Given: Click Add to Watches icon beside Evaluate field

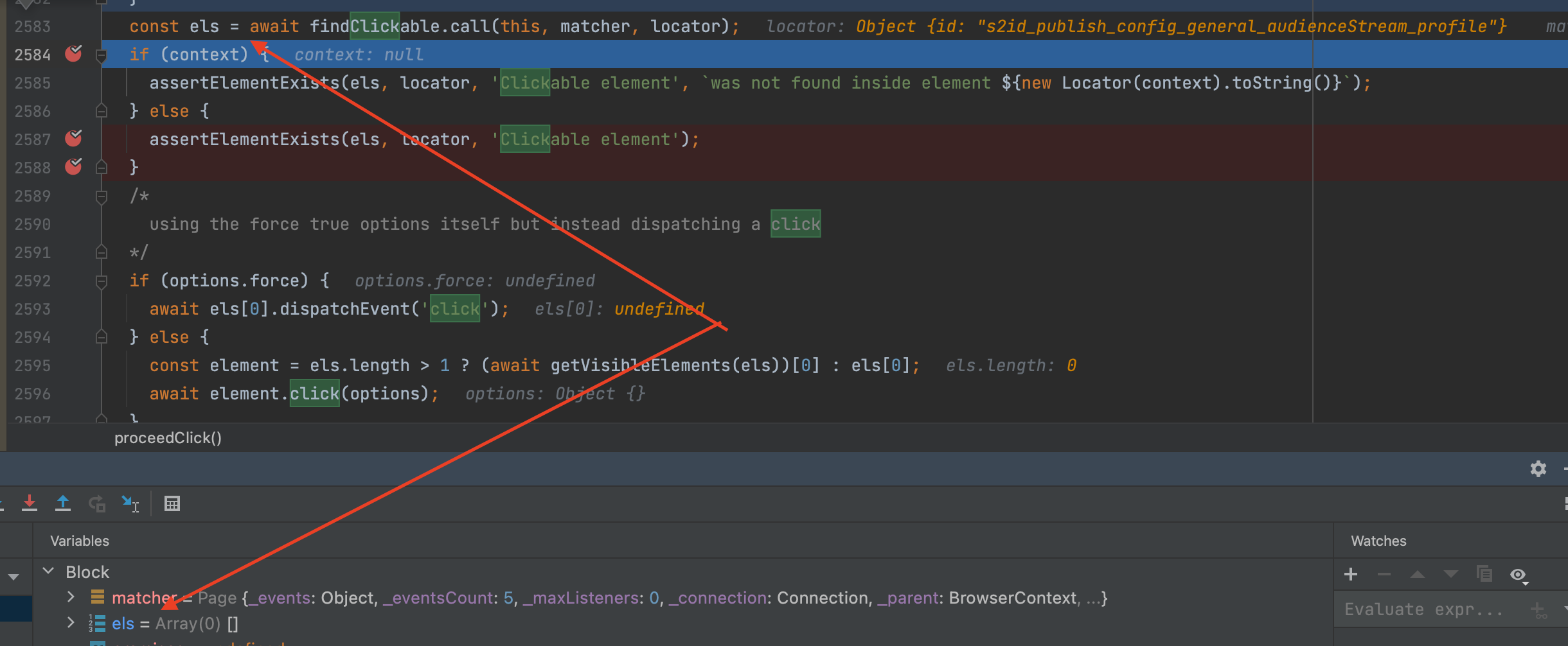Looking at the screenshot, I should (x=1539, y=610).
